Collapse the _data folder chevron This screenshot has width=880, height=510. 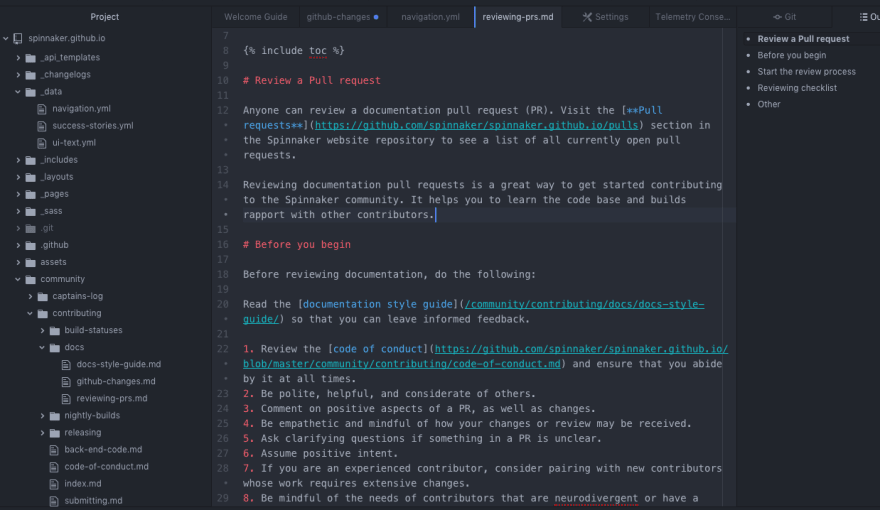coord(18,91)
